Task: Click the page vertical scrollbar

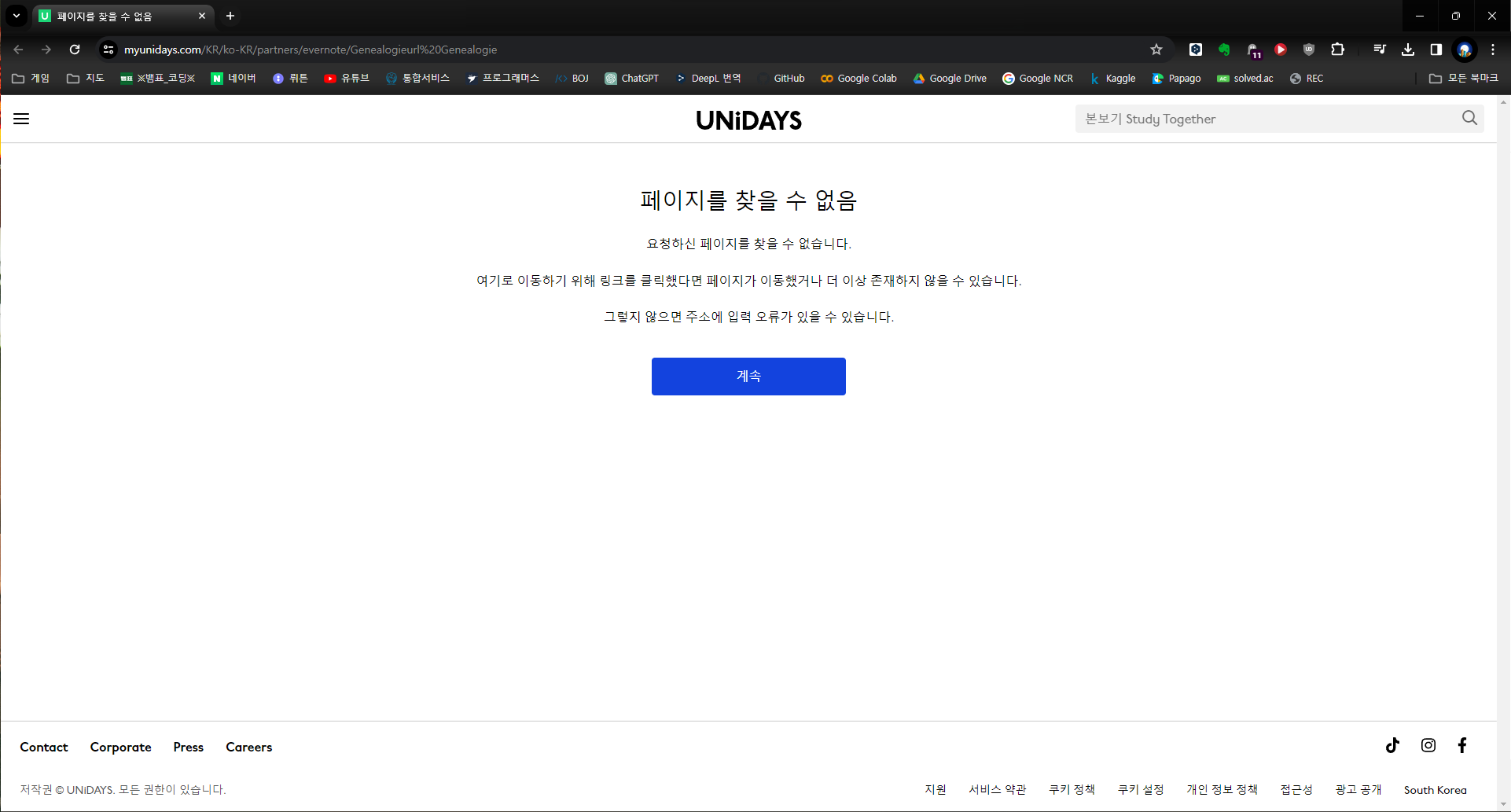Action: click(x=1504, y=453)
